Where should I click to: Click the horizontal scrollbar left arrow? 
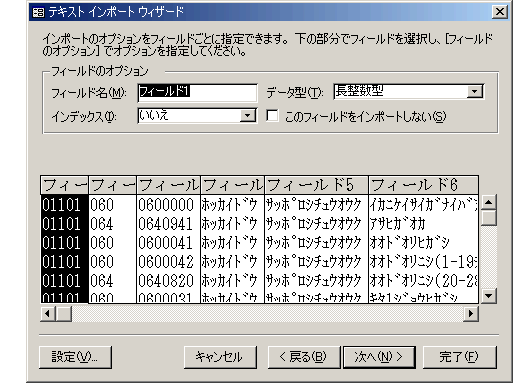tap(48, 313)
